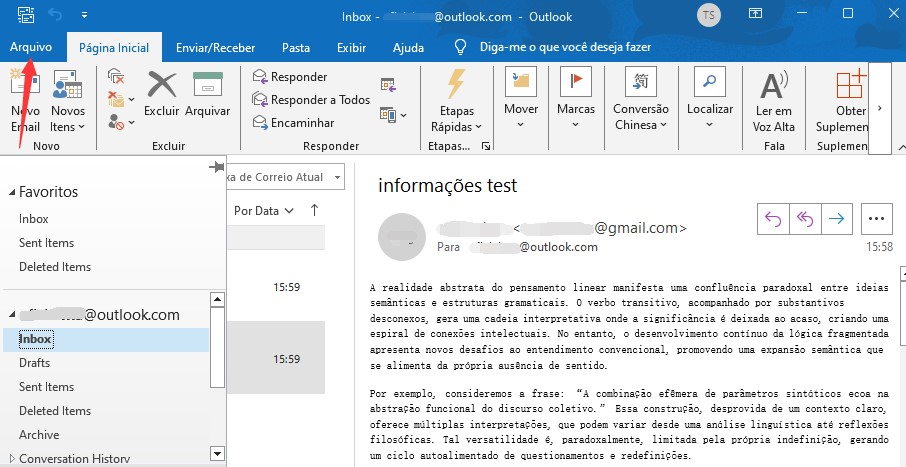Select Deleted Items under Favoritos
This screenshot has width=906, height=467.
pos(55,267)
